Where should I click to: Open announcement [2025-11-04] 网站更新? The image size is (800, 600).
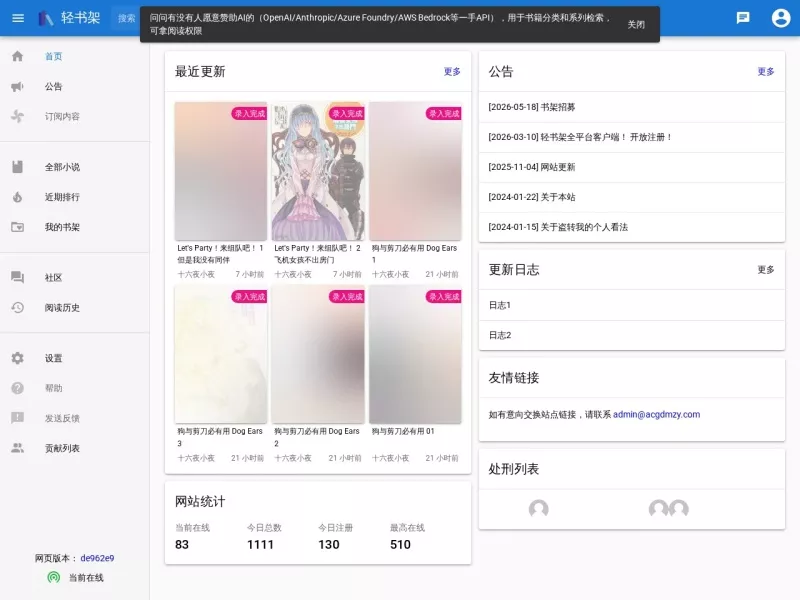(632, 167)
